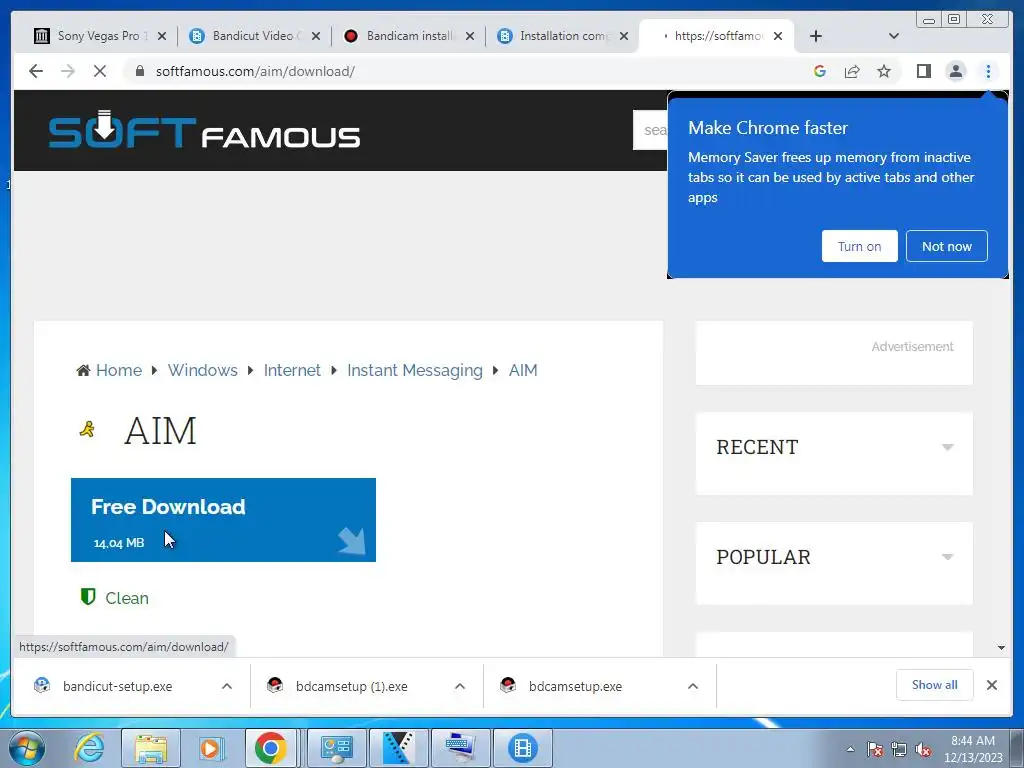Image resolution: width=1024 pixels, height=768 pixels.
Task: Open the side panel icon
Action: coord(923,71)
